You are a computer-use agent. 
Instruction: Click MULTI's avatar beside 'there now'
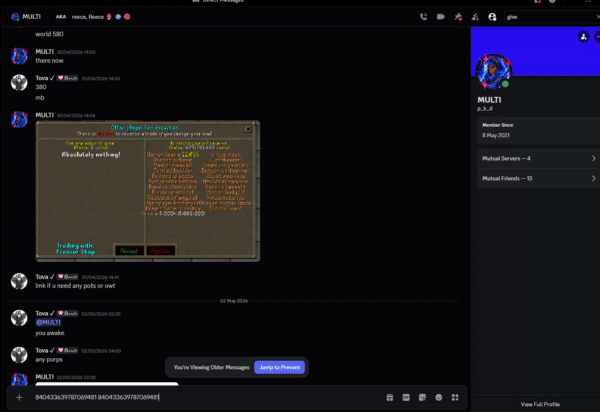[19, 56]
